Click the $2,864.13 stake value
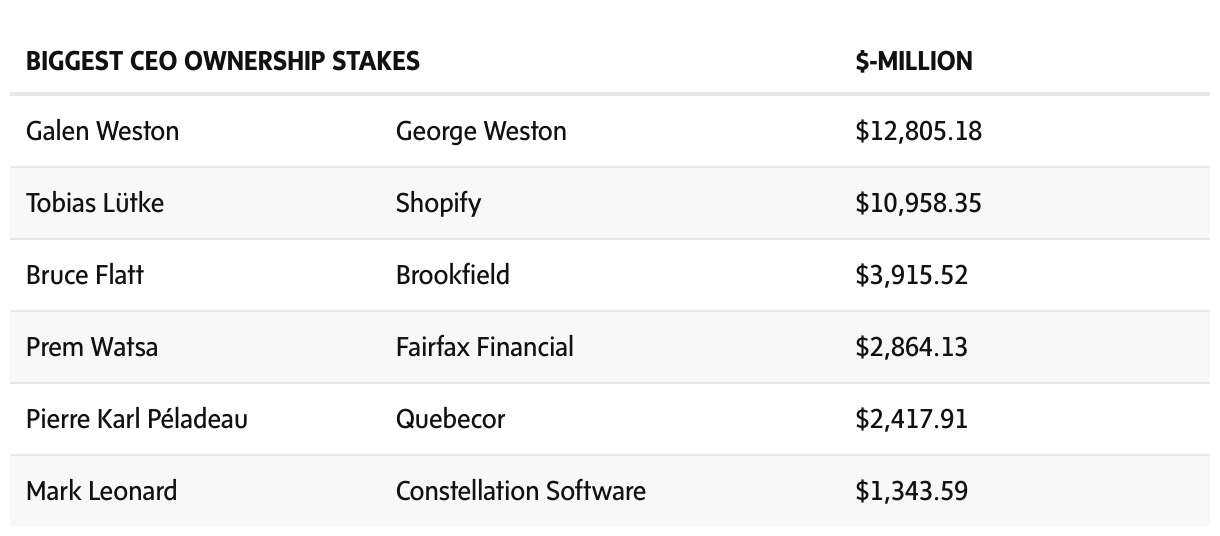 911,347
